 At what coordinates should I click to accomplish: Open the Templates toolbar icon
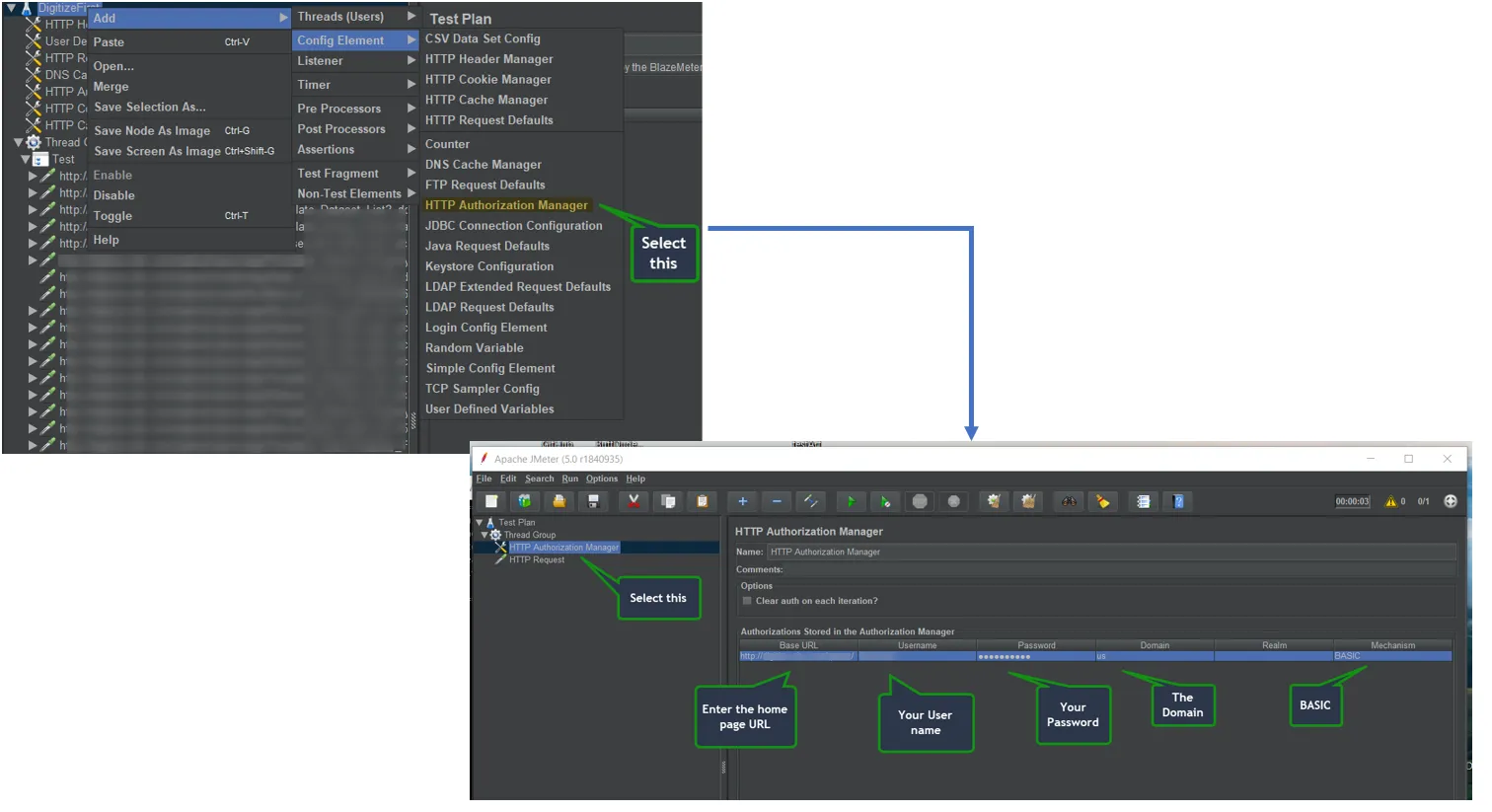pos(525,501)
